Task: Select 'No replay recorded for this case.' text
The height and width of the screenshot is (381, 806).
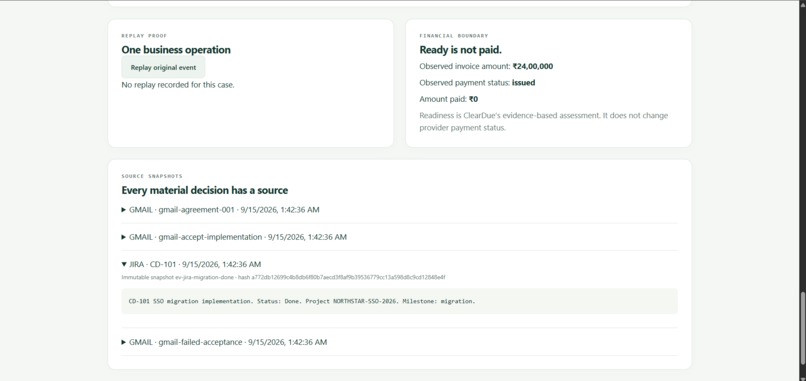Action: pos(178,85)
